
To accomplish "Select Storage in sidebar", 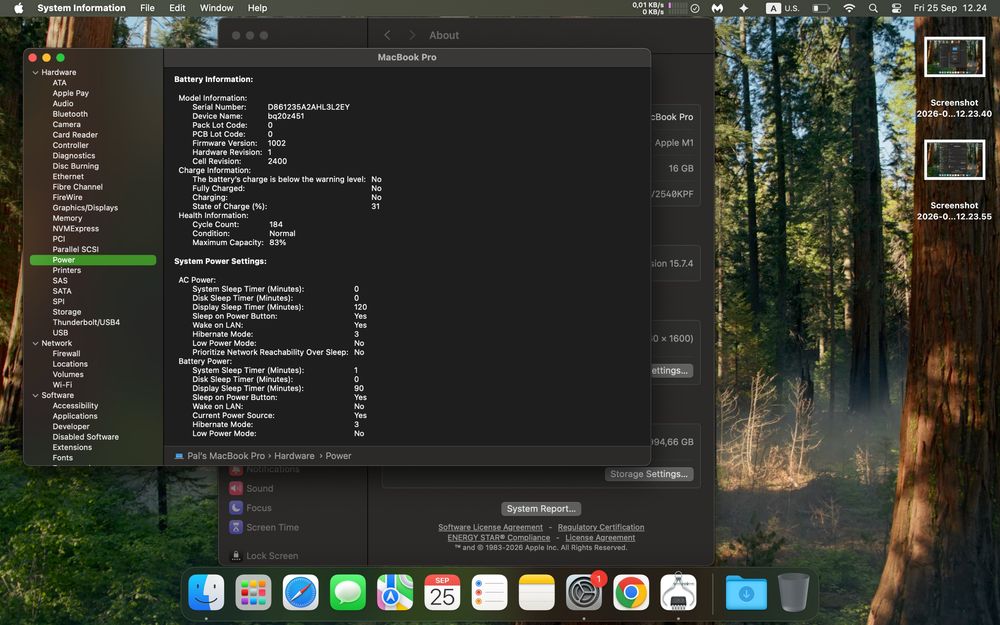I will pyautogui.click(x=66, y=312).
